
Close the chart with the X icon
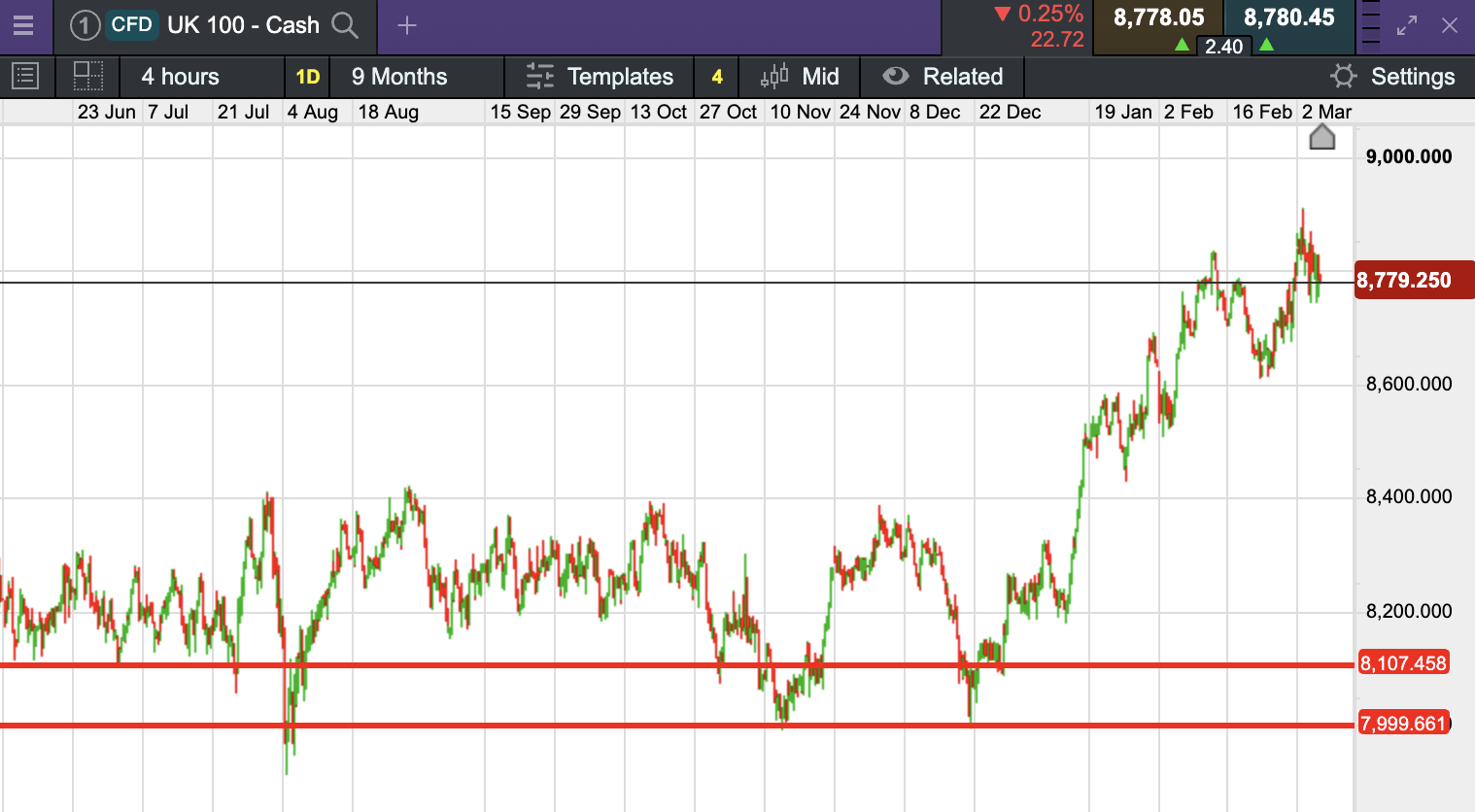click(1450, 25)
